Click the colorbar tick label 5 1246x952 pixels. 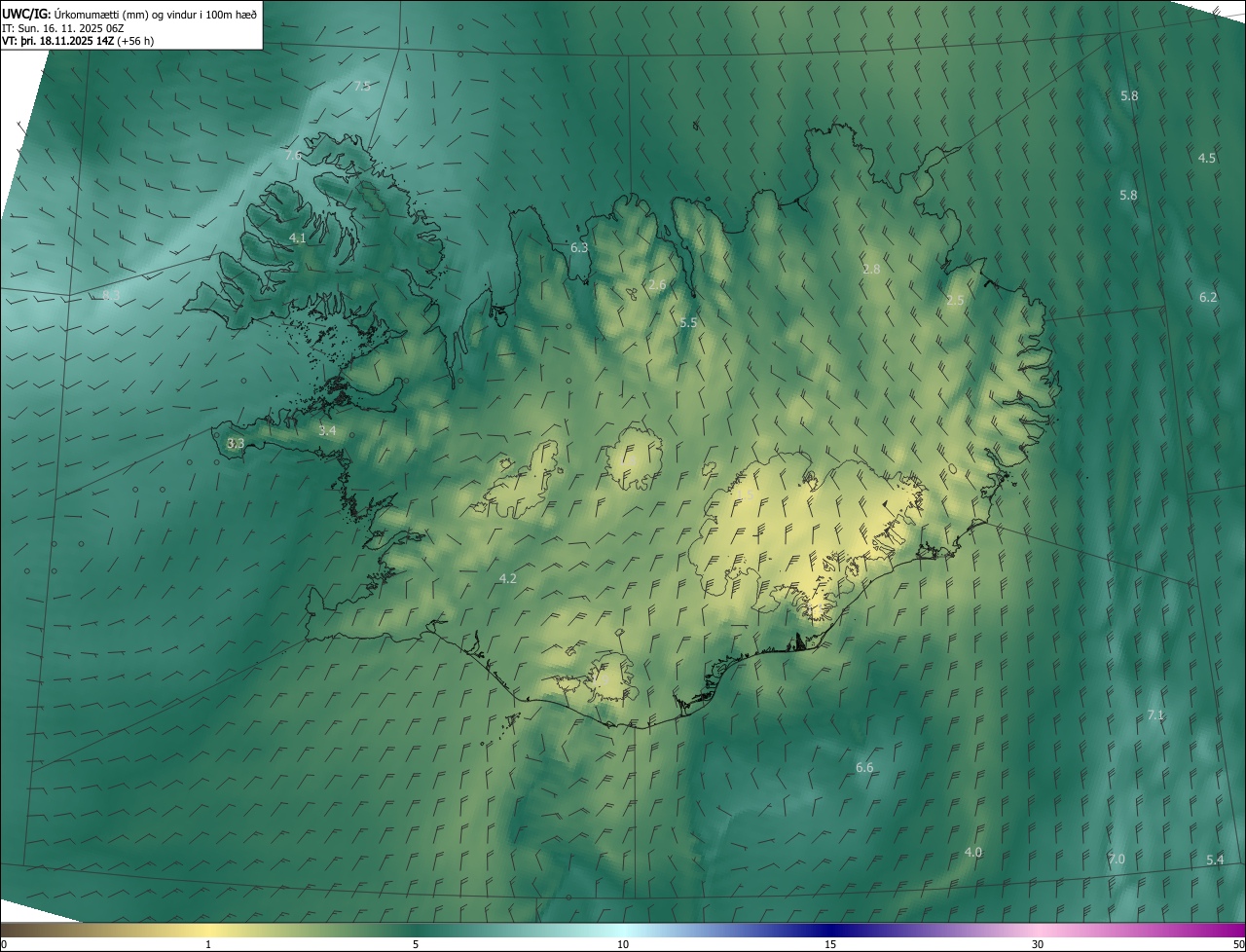(416, 944)
